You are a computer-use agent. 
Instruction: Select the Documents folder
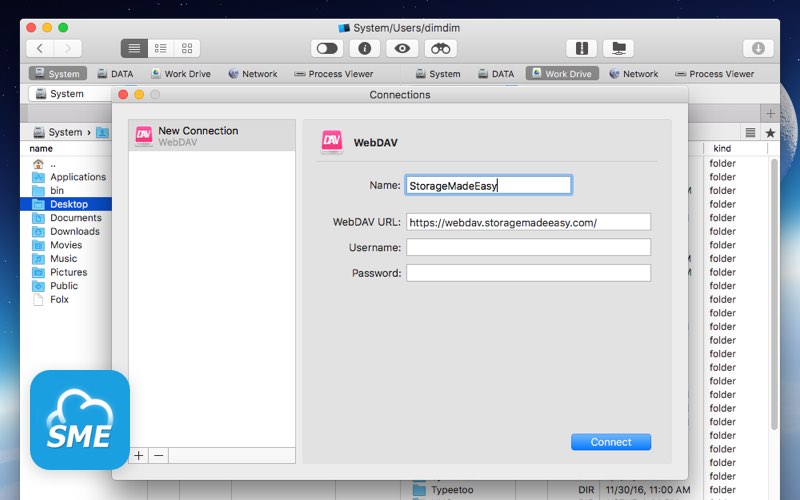pyautogui.click(x=66, y=218)
